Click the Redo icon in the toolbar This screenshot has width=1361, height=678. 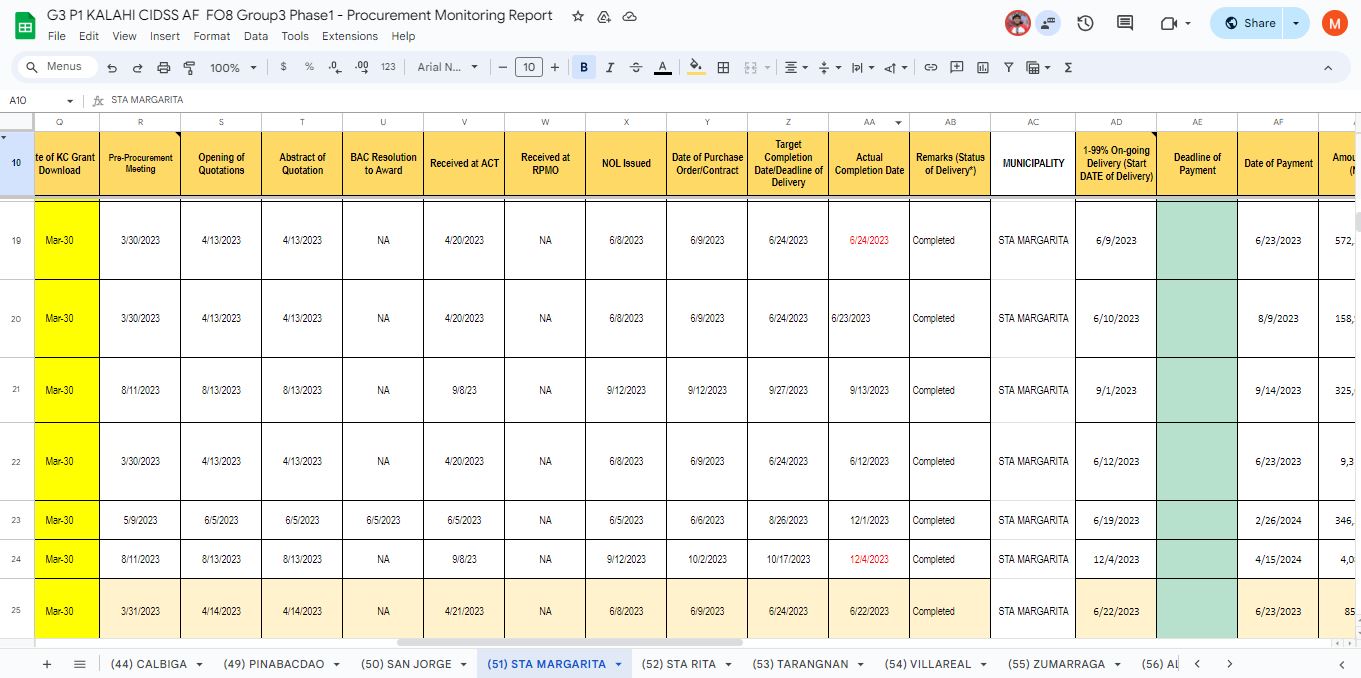tap(137, 67)
